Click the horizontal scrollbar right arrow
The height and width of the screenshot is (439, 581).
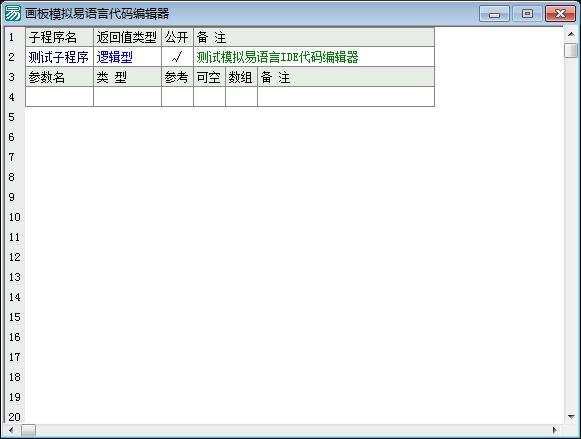[x=554, y=430]
